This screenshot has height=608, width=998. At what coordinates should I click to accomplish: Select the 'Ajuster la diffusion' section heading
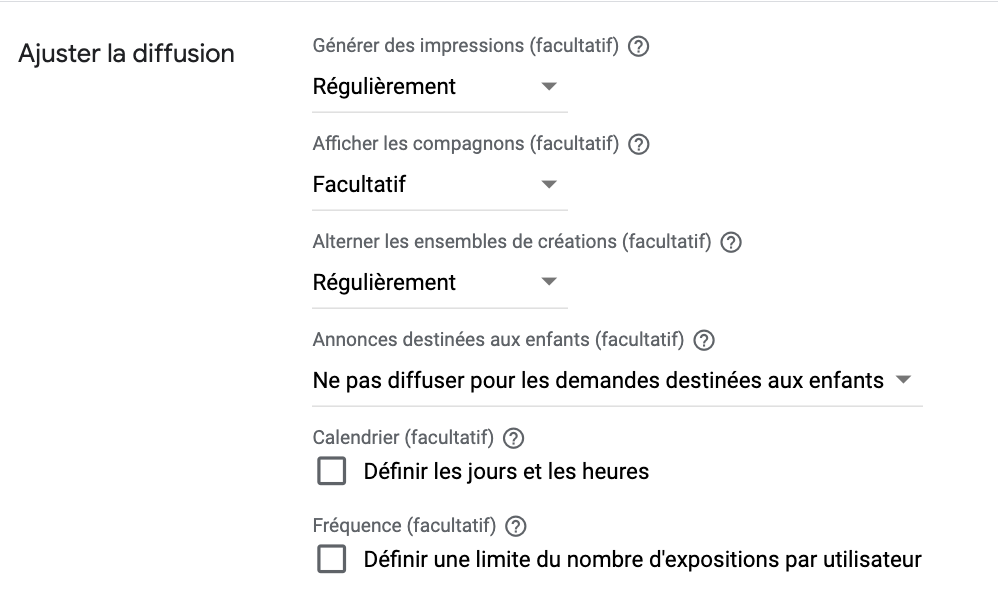[x=127, y=54]
